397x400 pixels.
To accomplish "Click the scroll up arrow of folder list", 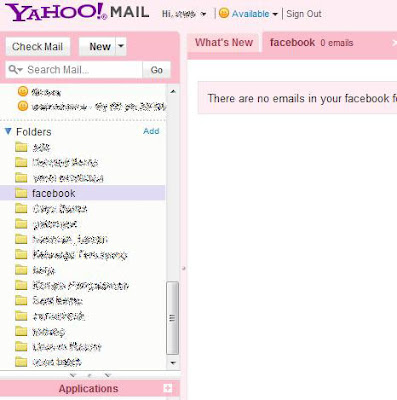I will click(173, 91).
